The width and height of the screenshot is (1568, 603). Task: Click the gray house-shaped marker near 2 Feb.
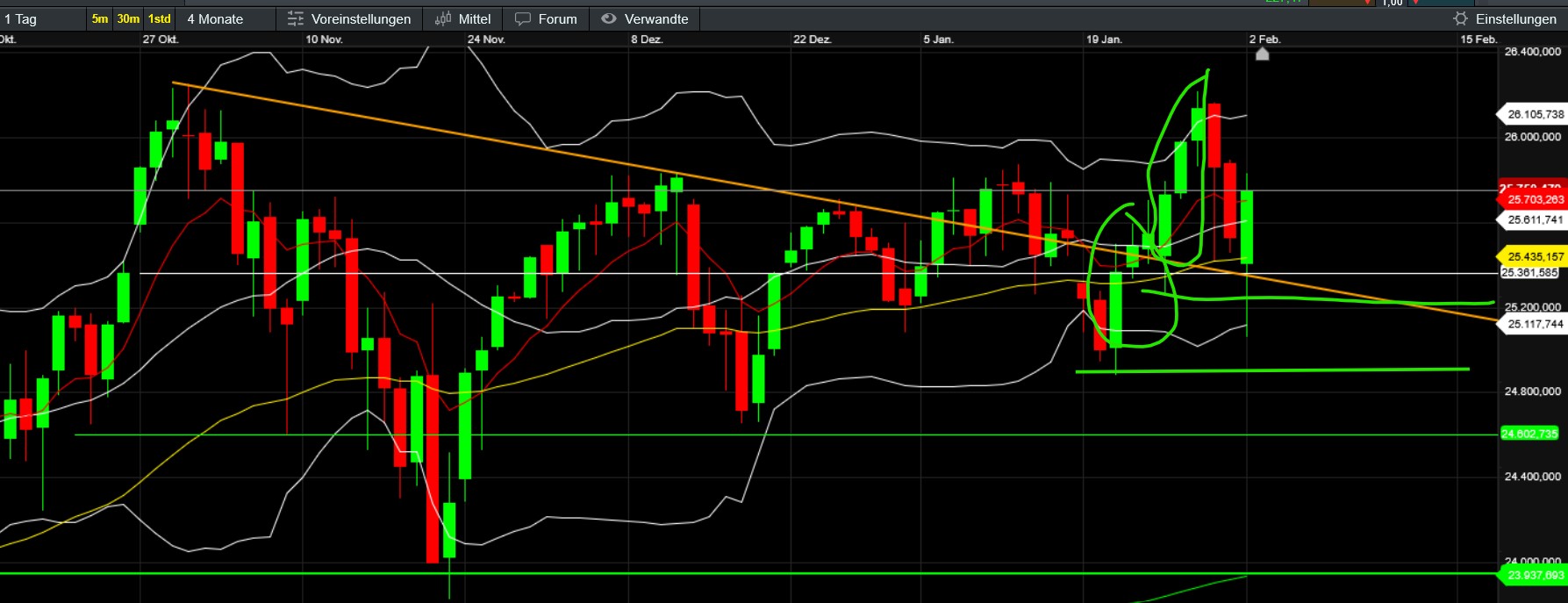[x=1262, y=54]
